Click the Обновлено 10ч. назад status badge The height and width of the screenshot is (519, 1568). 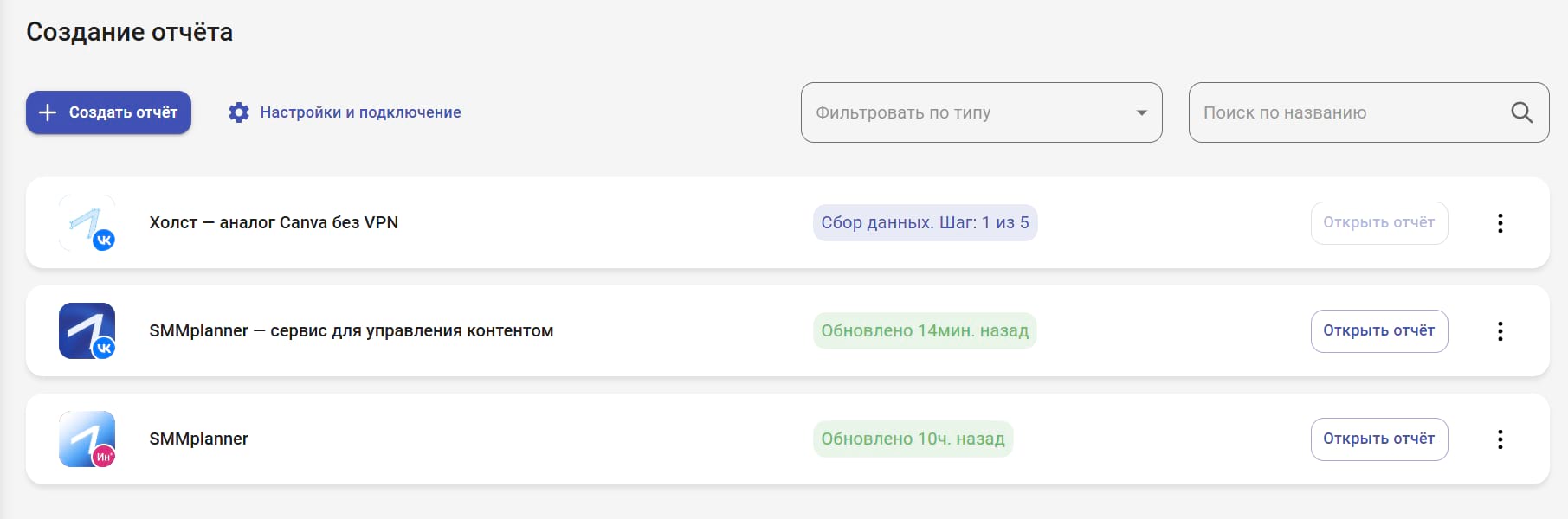[913, 439]
